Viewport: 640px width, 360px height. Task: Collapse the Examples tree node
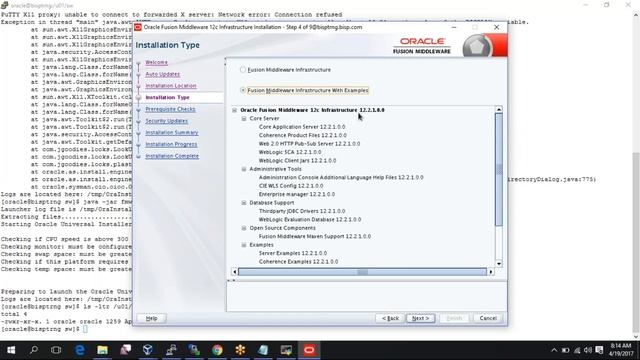point(244,245)
